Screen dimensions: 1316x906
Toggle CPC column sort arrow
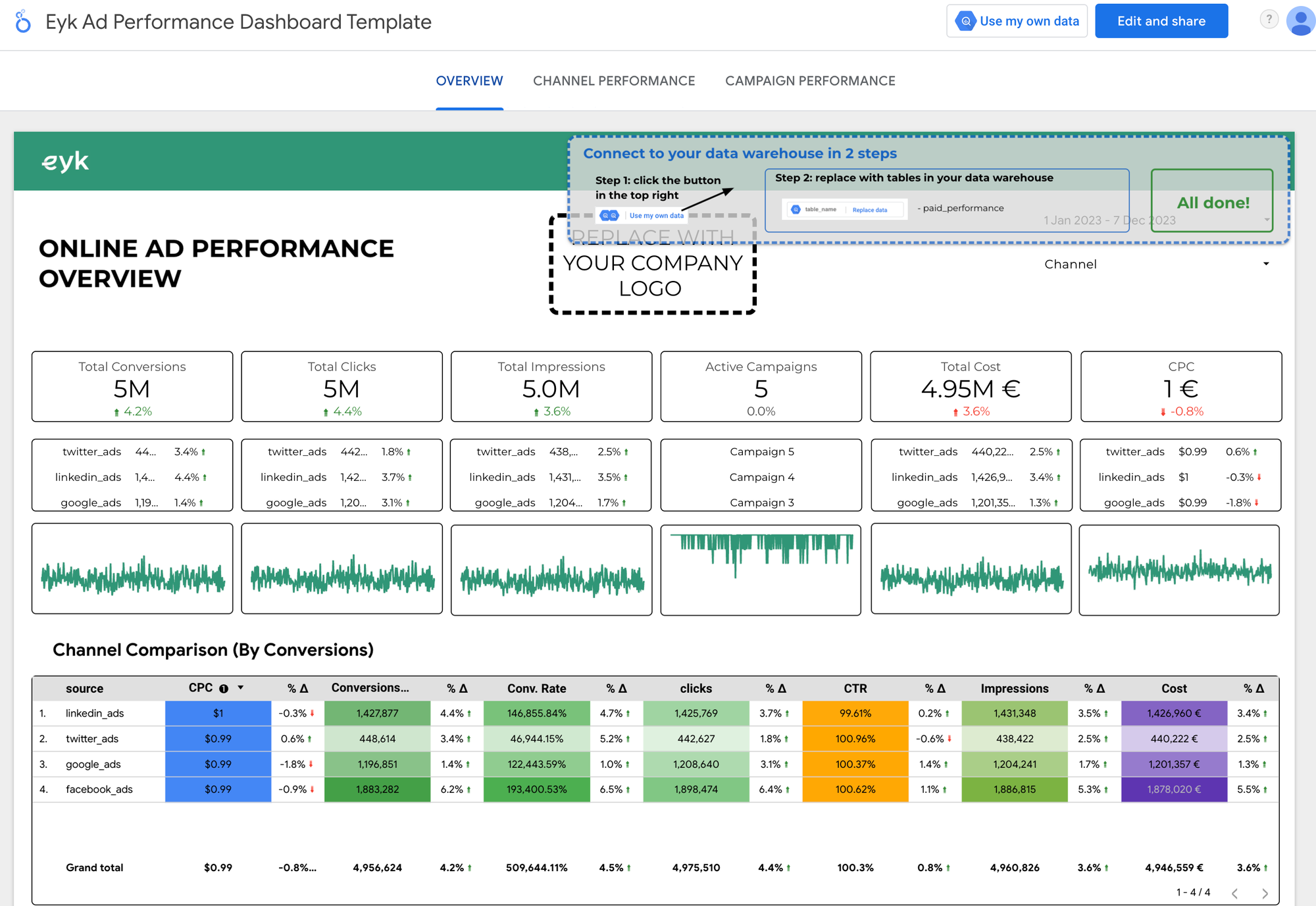(241, 688)
